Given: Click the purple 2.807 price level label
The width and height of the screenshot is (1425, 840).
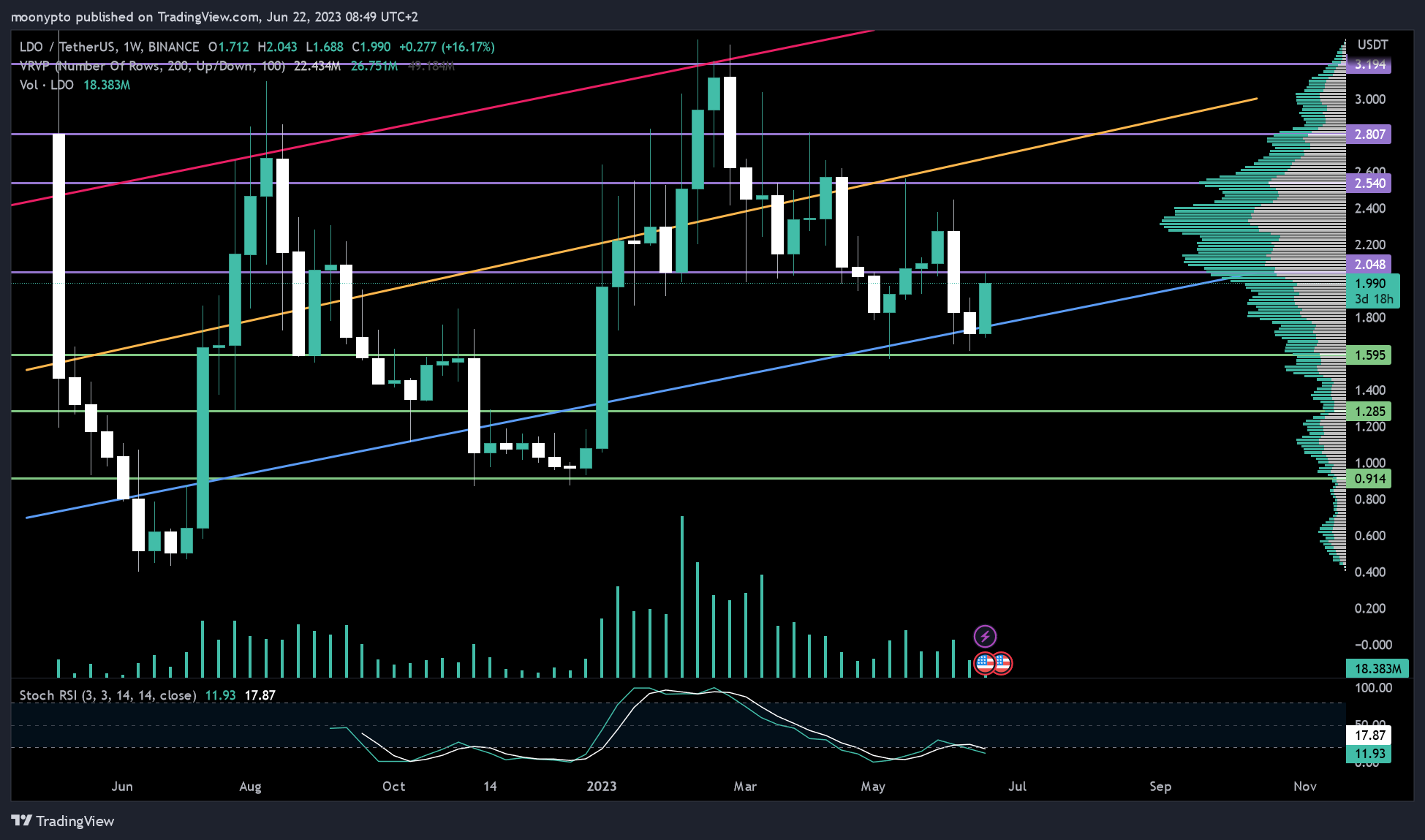Looking at the screenshot, I should (x=1369, y=134).
